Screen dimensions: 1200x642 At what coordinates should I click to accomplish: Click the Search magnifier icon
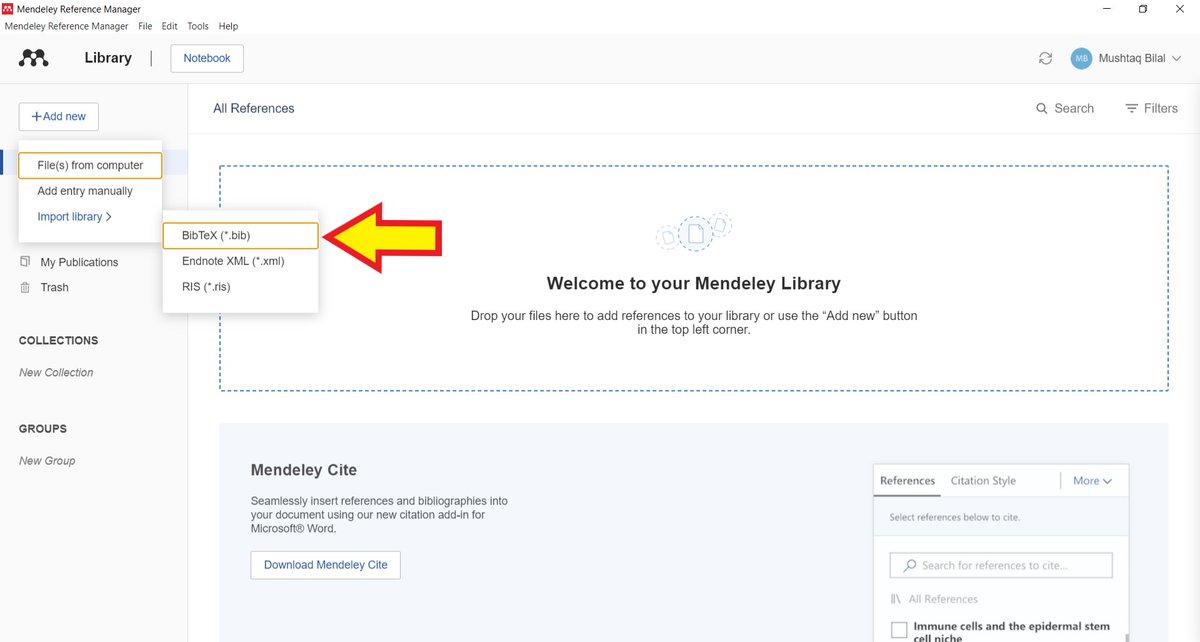click(1042, 108)
